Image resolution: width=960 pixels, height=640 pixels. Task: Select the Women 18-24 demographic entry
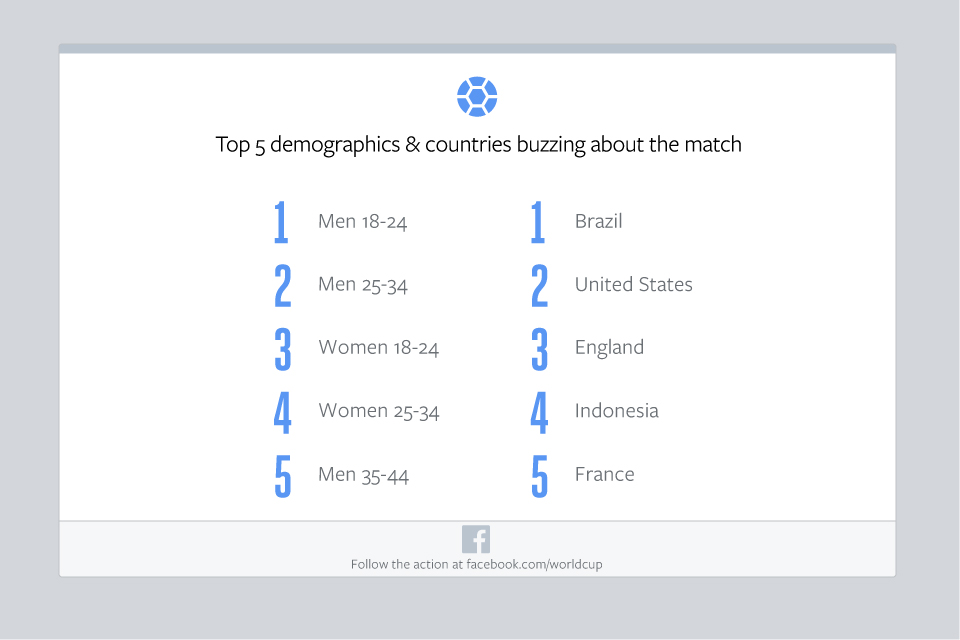click(378, 348)
